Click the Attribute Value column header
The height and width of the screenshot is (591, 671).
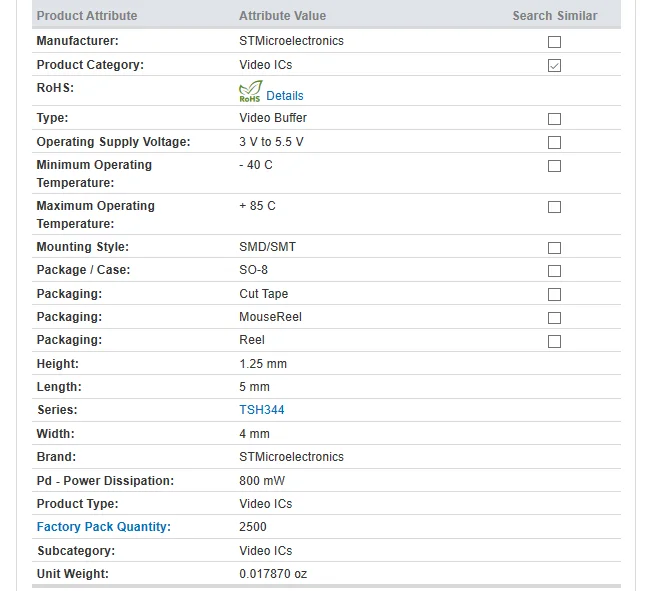point(282,16)
